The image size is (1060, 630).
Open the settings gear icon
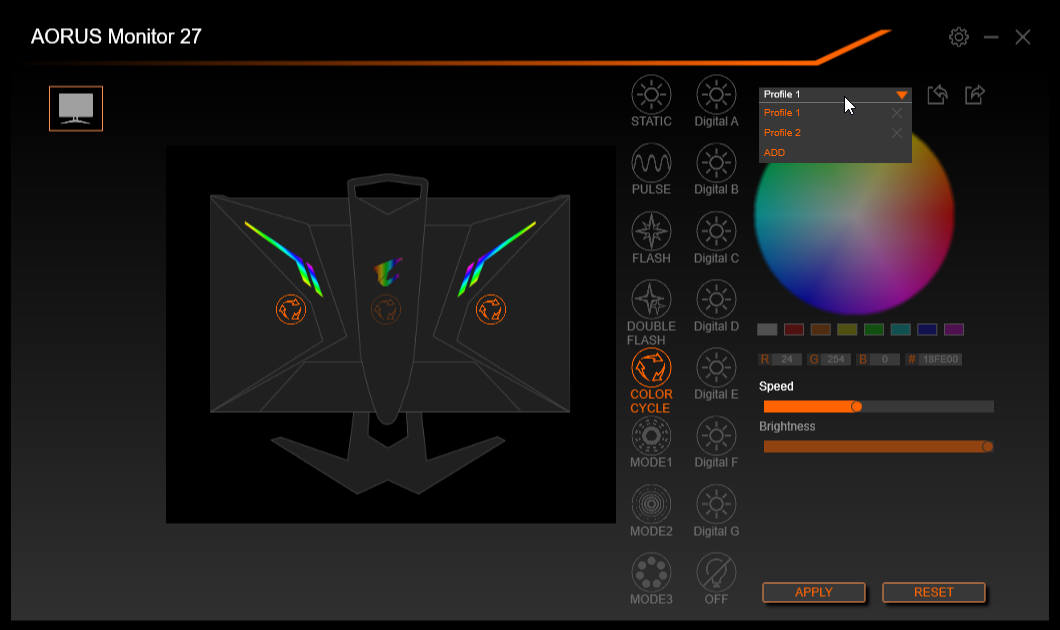pyautogui.click(x=959, y=37)
